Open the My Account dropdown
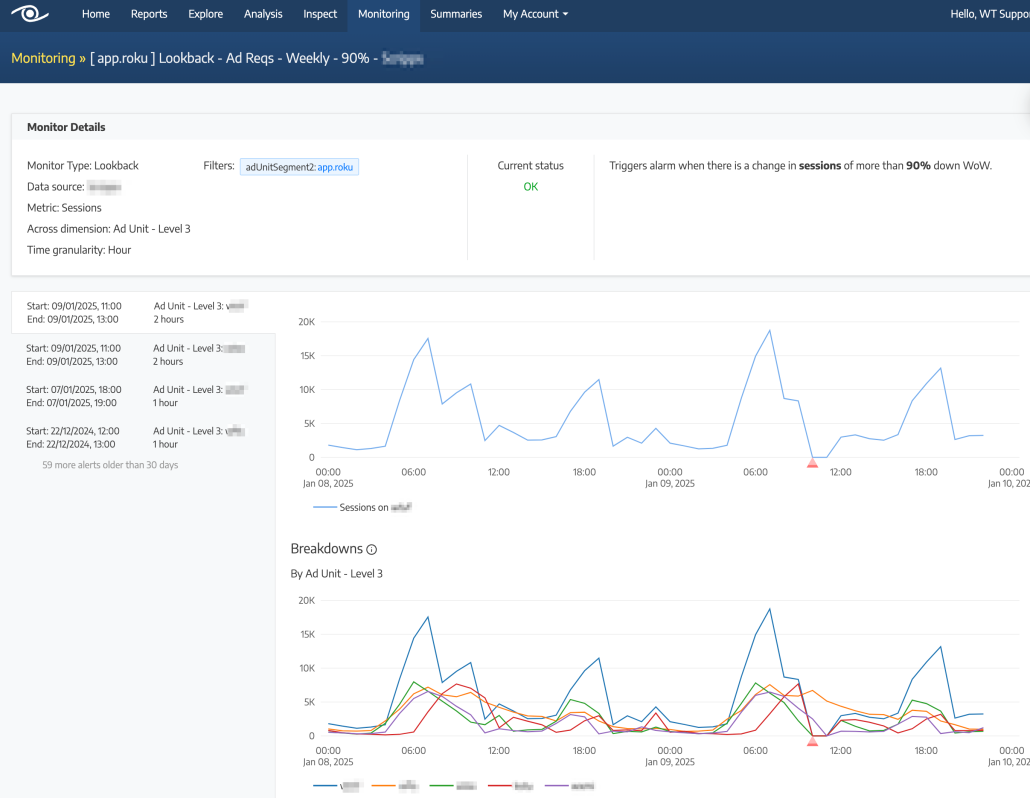Screen dimensions: 1030x798 (535, 14)
